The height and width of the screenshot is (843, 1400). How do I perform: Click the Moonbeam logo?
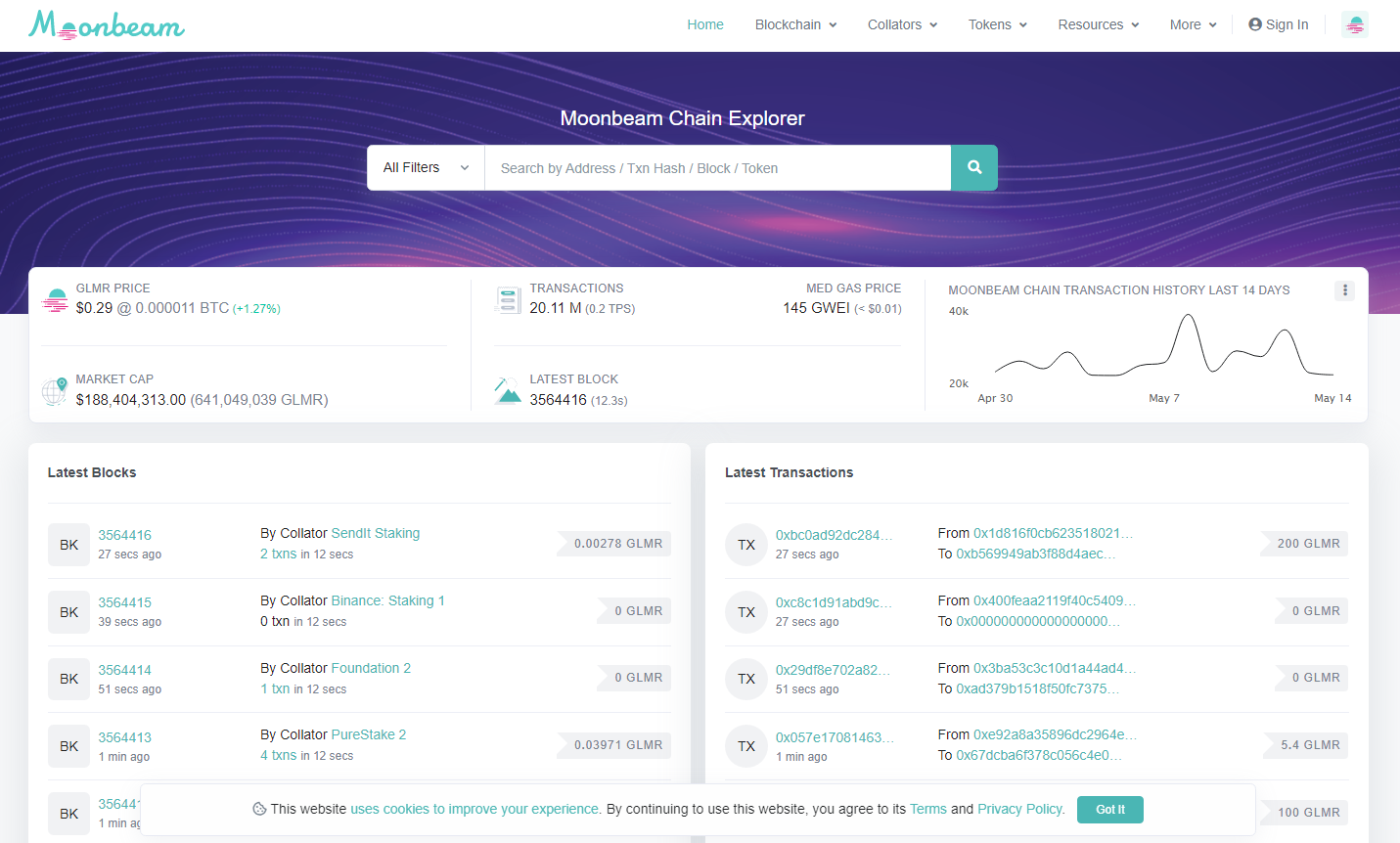pyautogui.click(x=107, y=24)
